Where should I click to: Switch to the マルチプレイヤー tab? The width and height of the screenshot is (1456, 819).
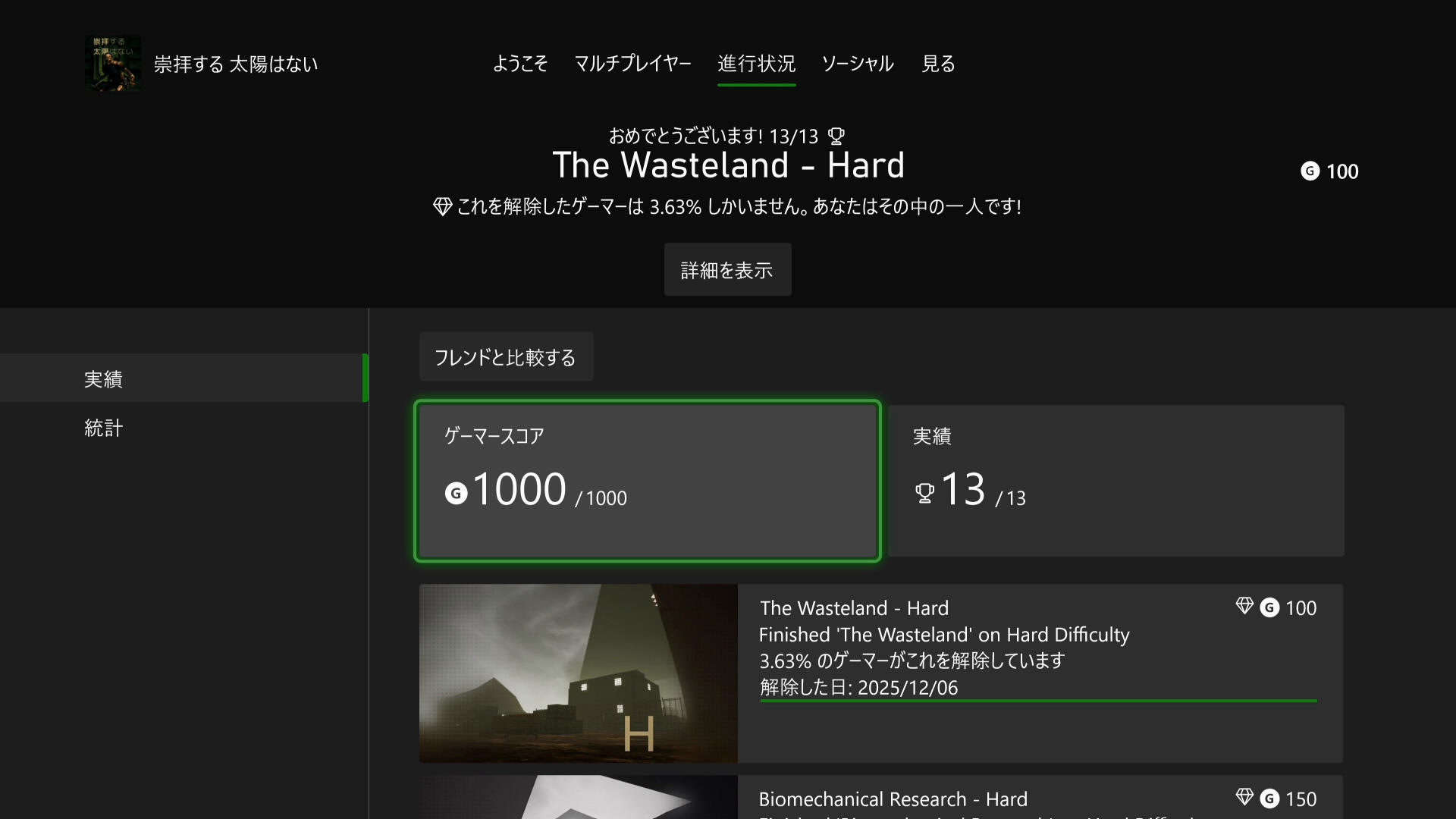tap(632, 64)
